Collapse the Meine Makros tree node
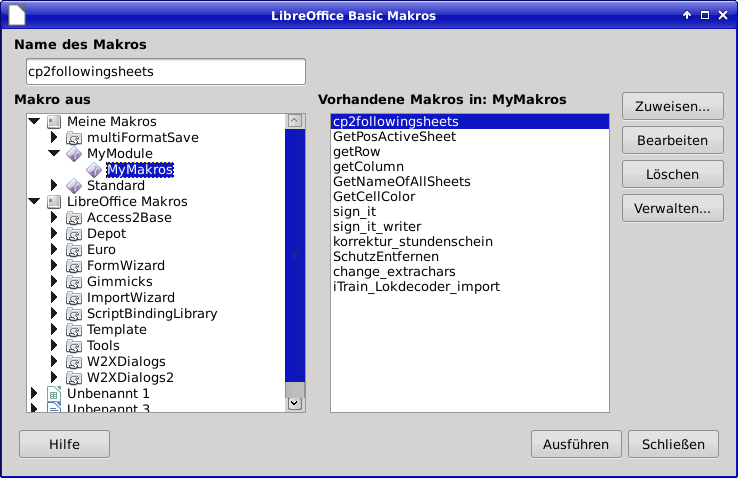 click(35, 122)
